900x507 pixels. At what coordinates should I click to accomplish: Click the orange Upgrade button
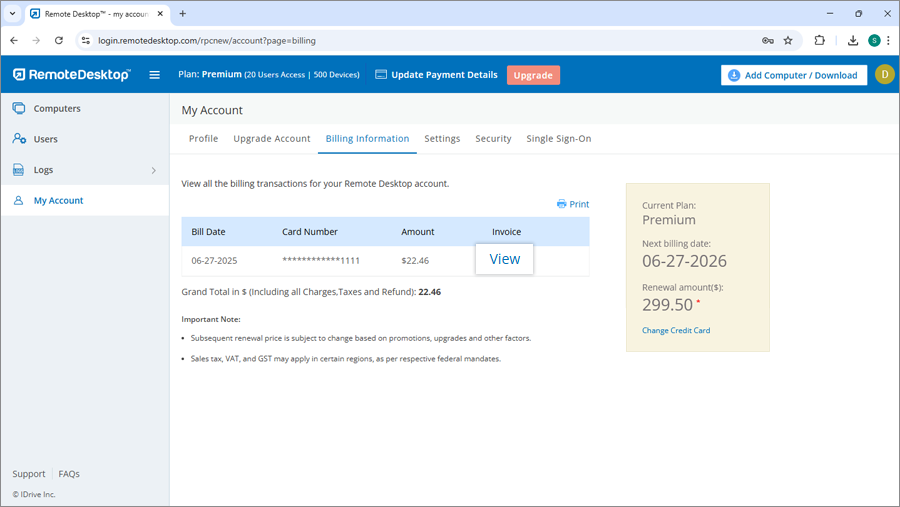tap(533, 75)
